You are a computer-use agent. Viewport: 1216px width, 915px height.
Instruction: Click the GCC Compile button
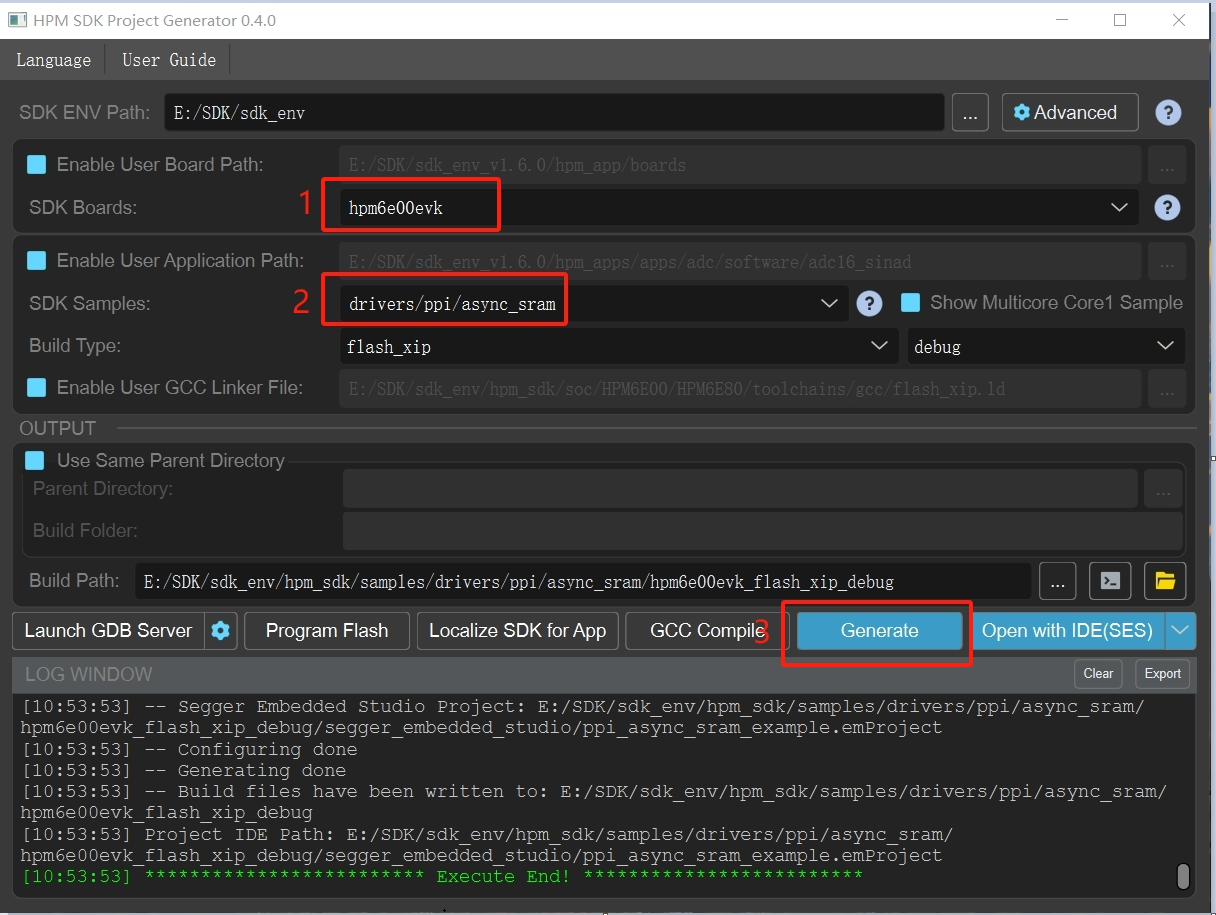[707, 631]
